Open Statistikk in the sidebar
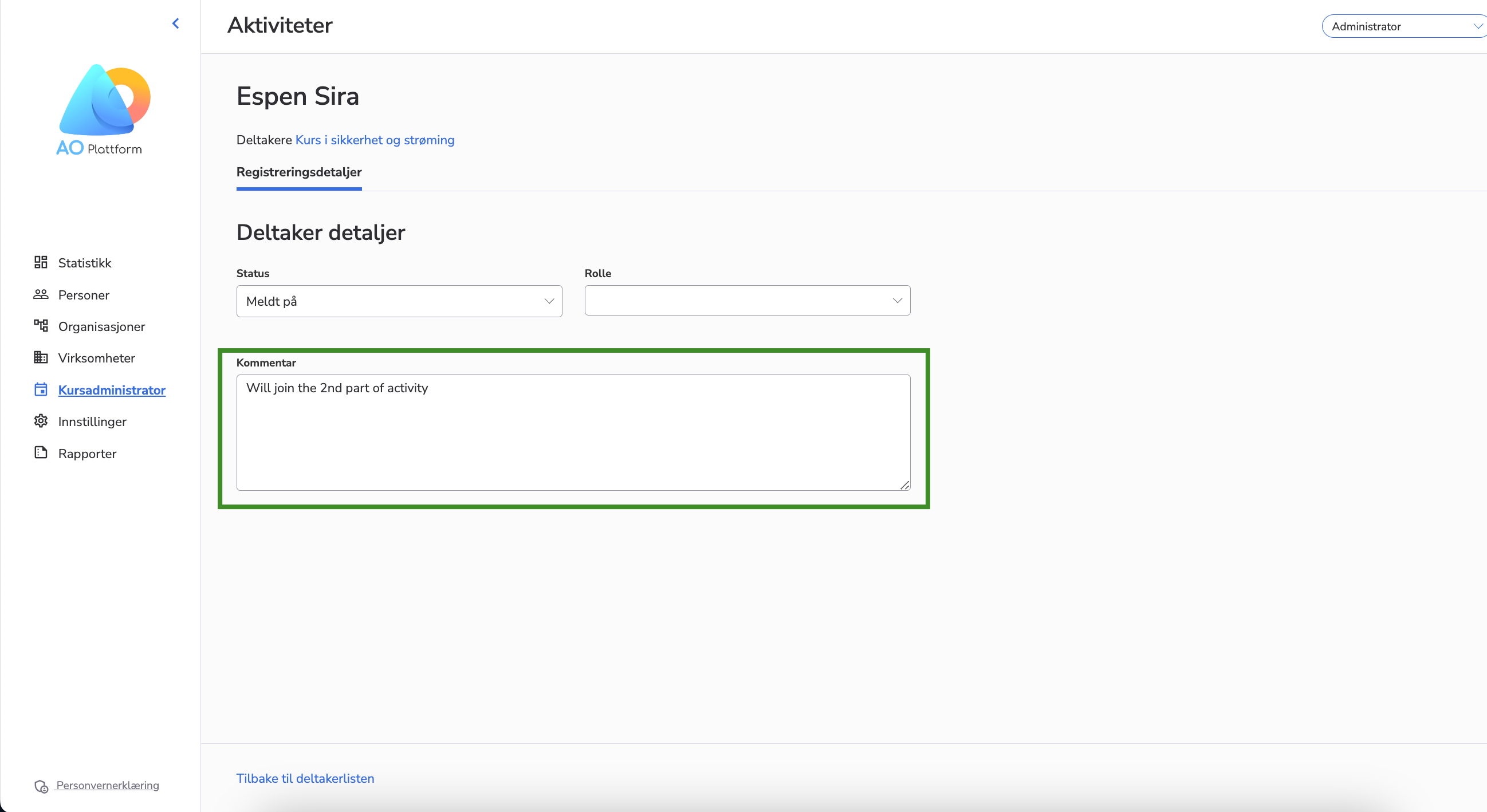Screen dimensions: 1487x812 coord(84,263)
